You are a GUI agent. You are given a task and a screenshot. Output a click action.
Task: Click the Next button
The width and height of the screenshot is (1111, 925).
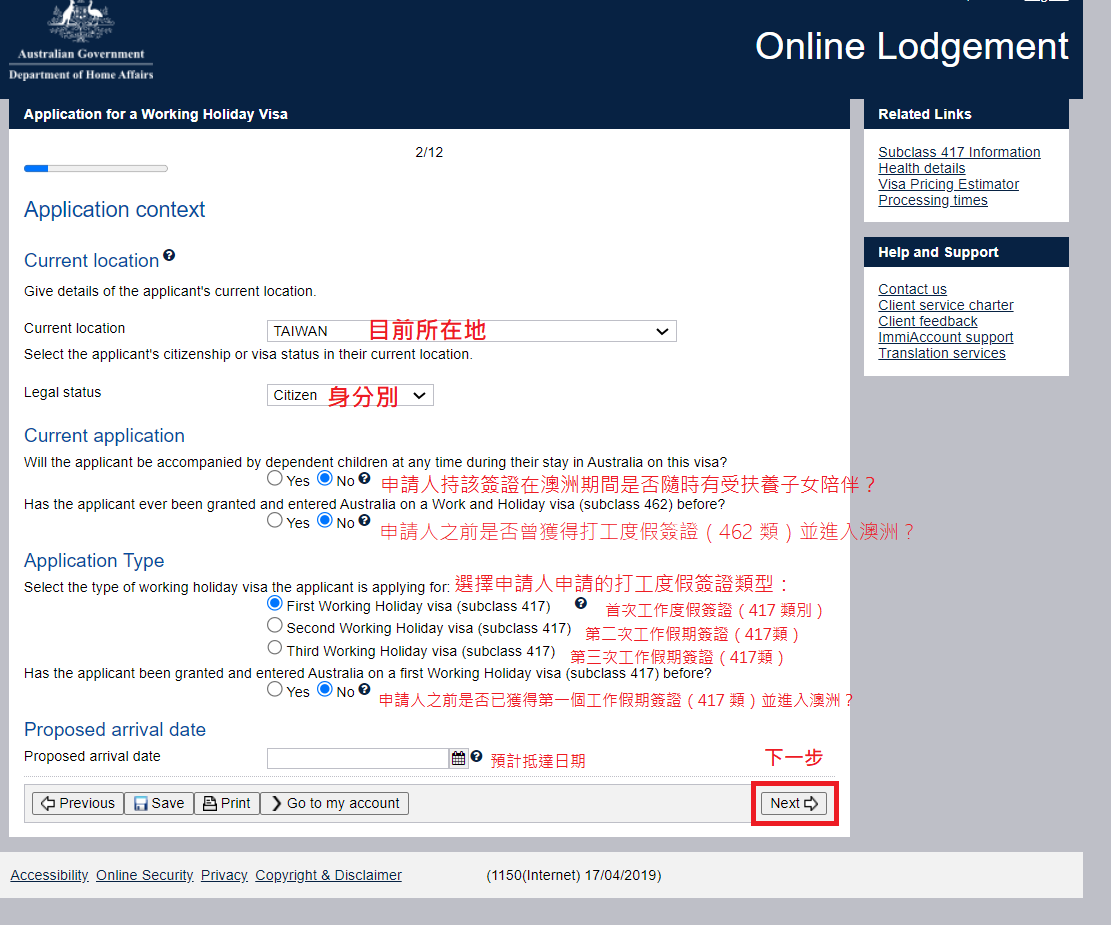pos(794,803)
